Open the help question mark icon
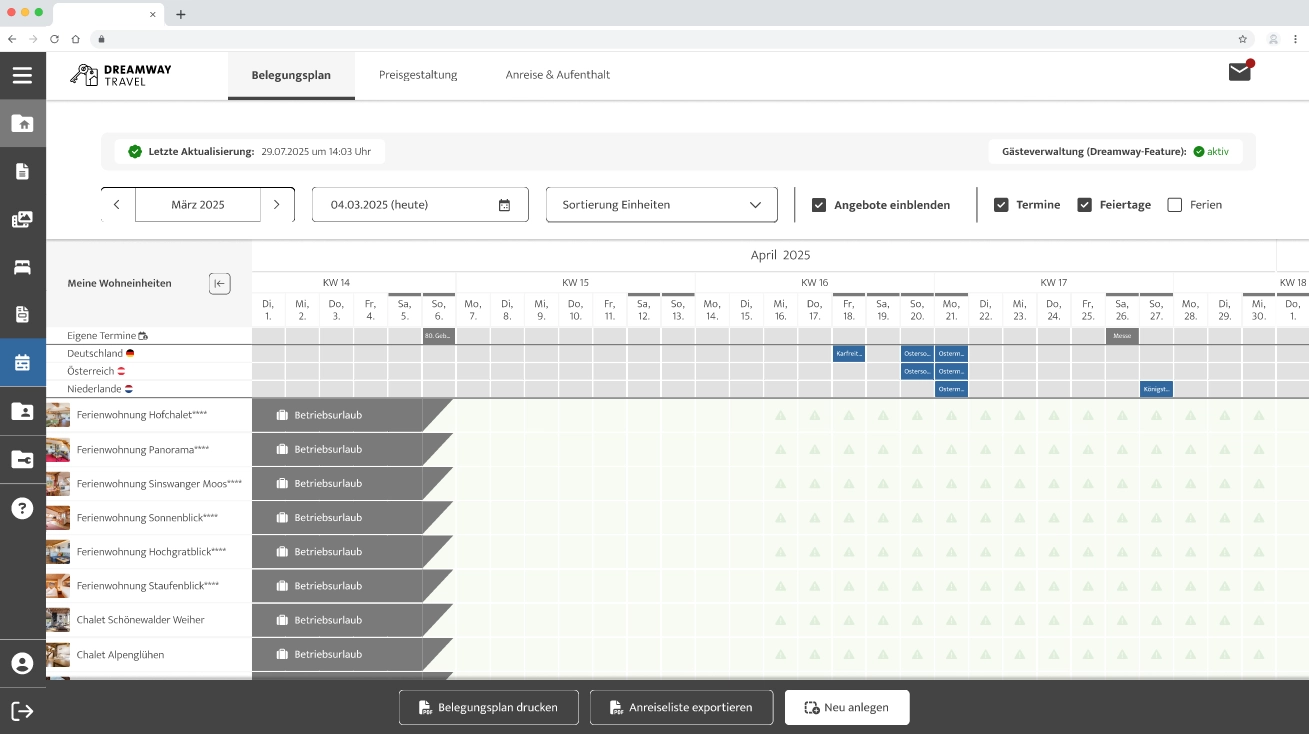1309x734 pixels. [22, 508]
